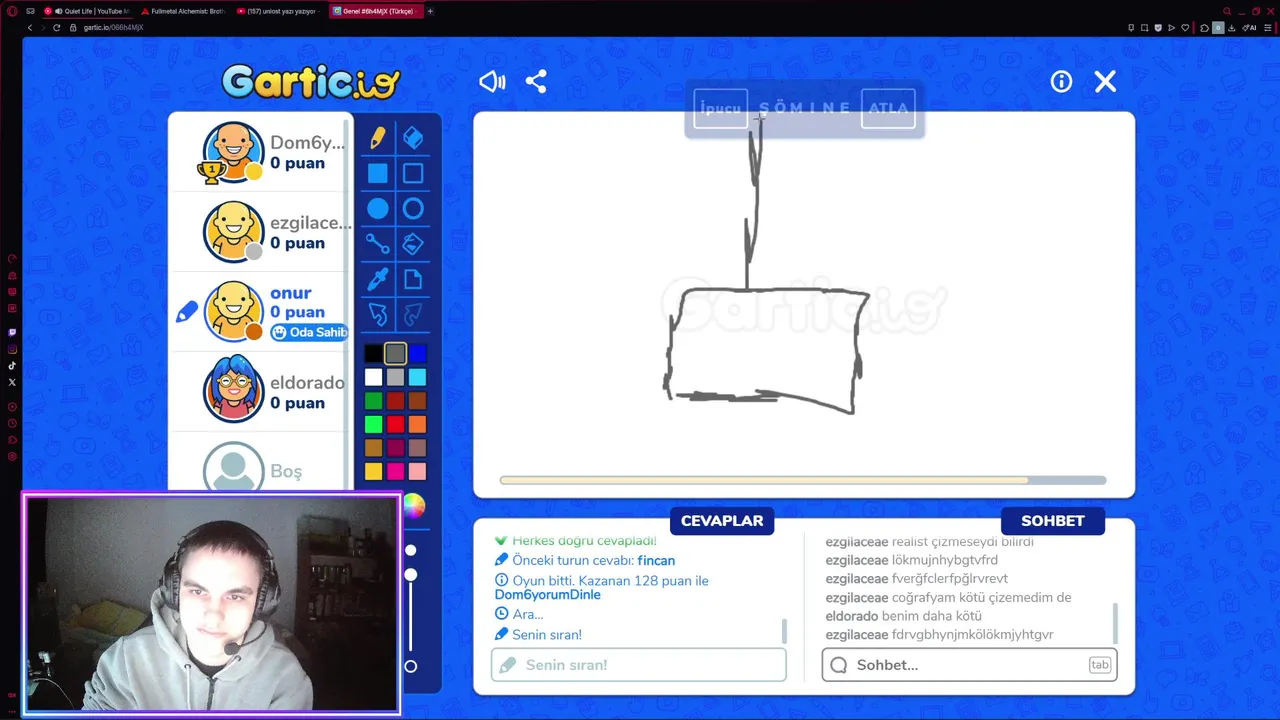
Task: Click the tab hint in chat box
Action: (x=1100, y=665)
